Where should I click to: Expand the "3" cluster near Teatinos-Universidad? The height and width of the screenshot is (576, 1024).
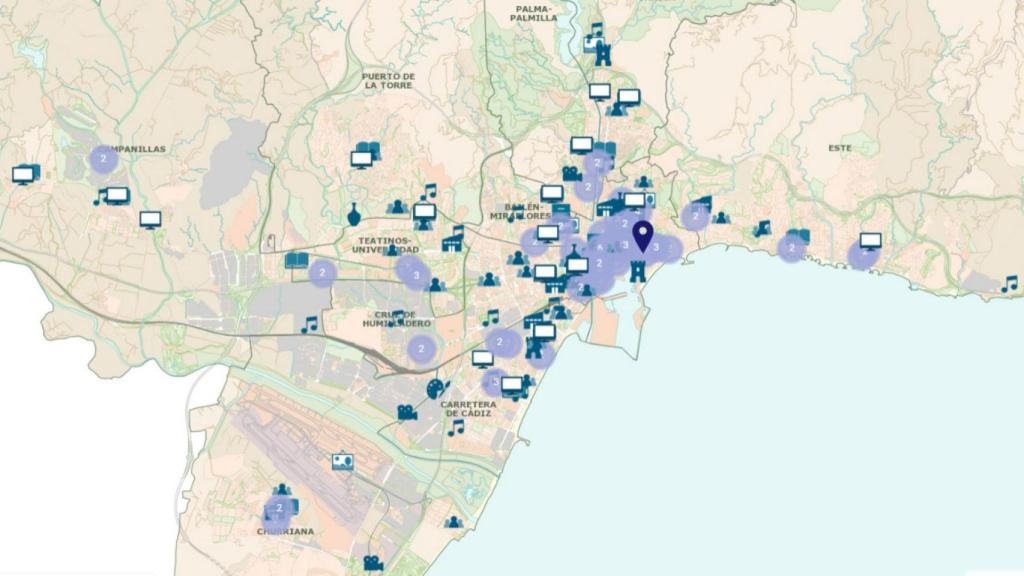click(x=417, y=276)
